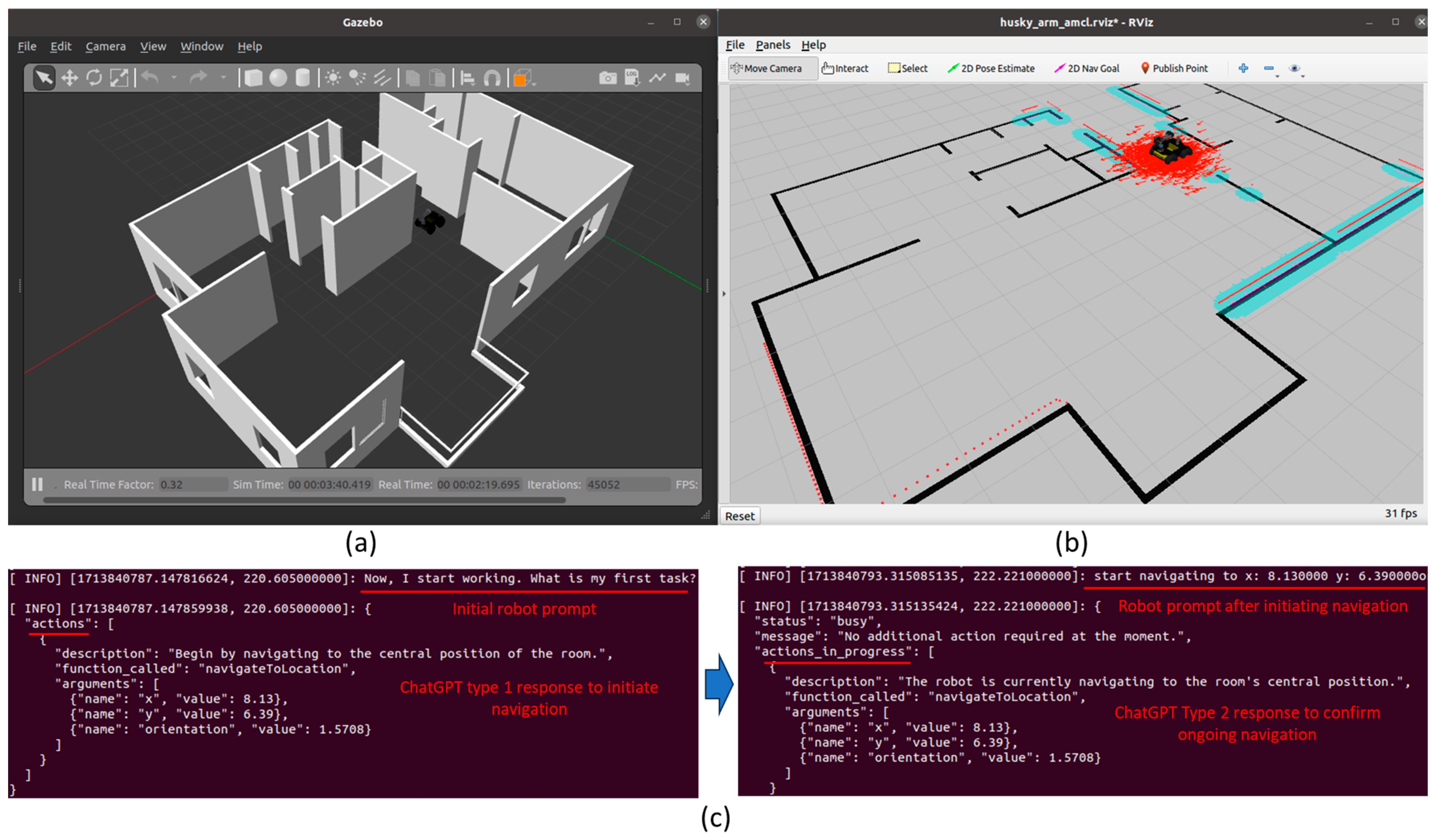Image resolution: width=1437 pixels, height=840 pixels.
Task: Toggle the Gazebo simulation pause button
Action: click(38, 485)
